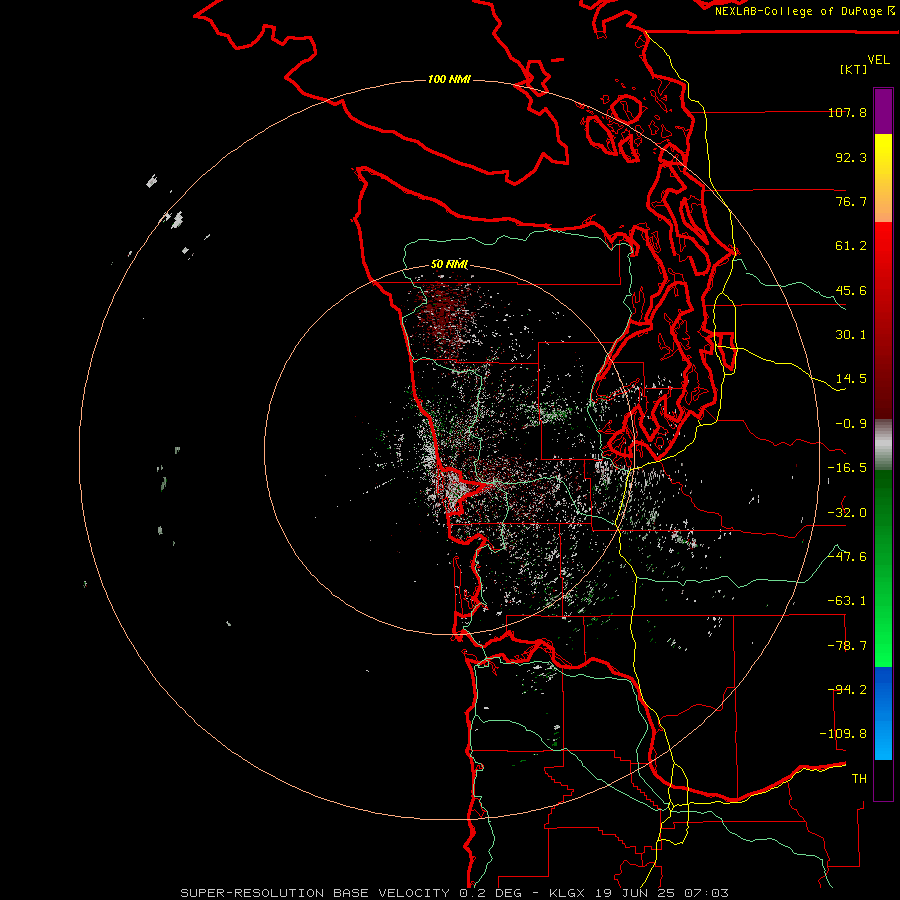900x900 pixels.
Task: Click the 100 NMI range ring label
Action: pyautogui.click(x=449, y=79)
